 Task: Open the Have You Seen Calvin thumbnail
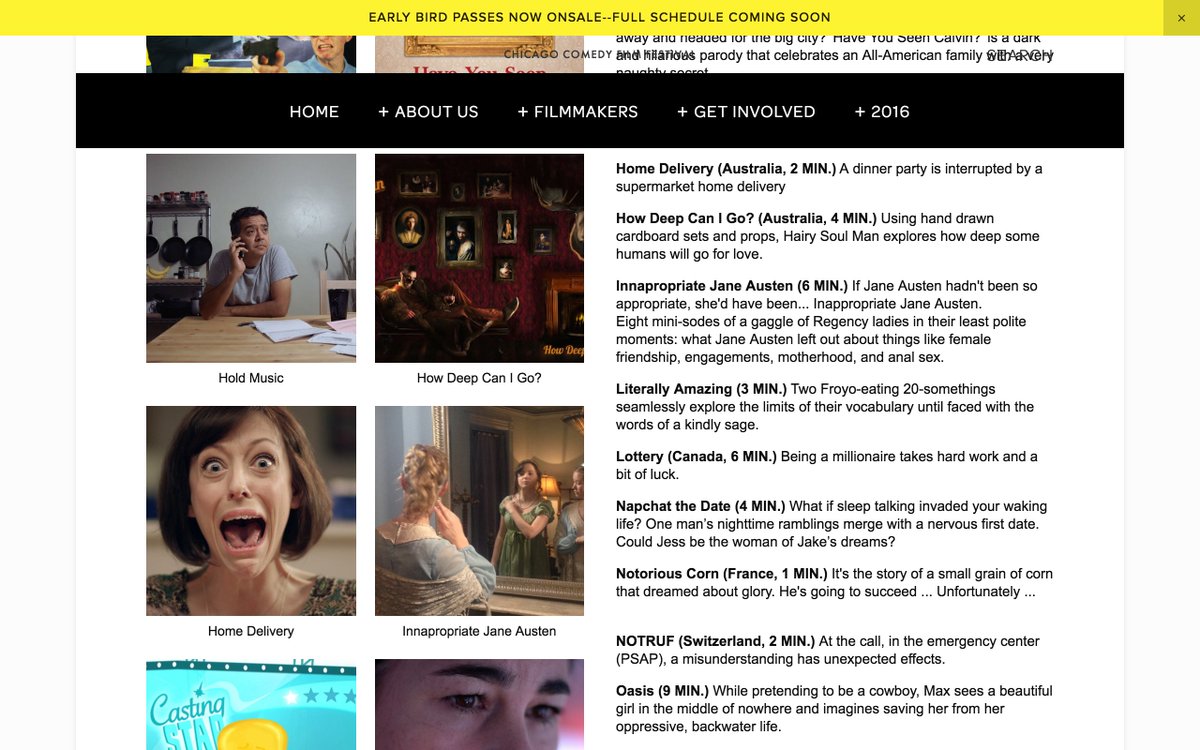[479, 54]
